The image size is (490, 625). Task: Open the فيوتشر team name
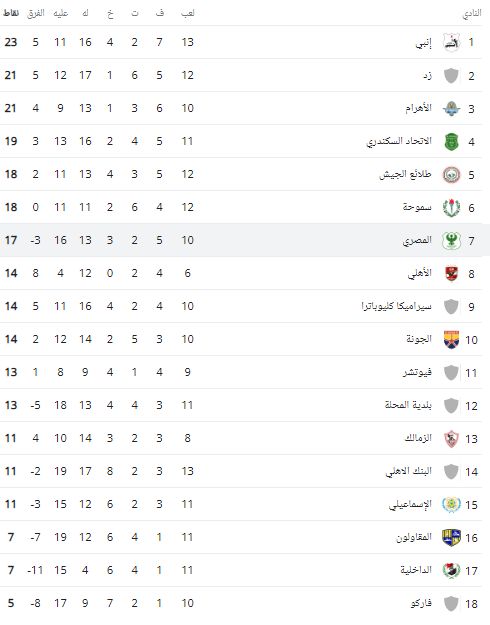tap(417, 372)
